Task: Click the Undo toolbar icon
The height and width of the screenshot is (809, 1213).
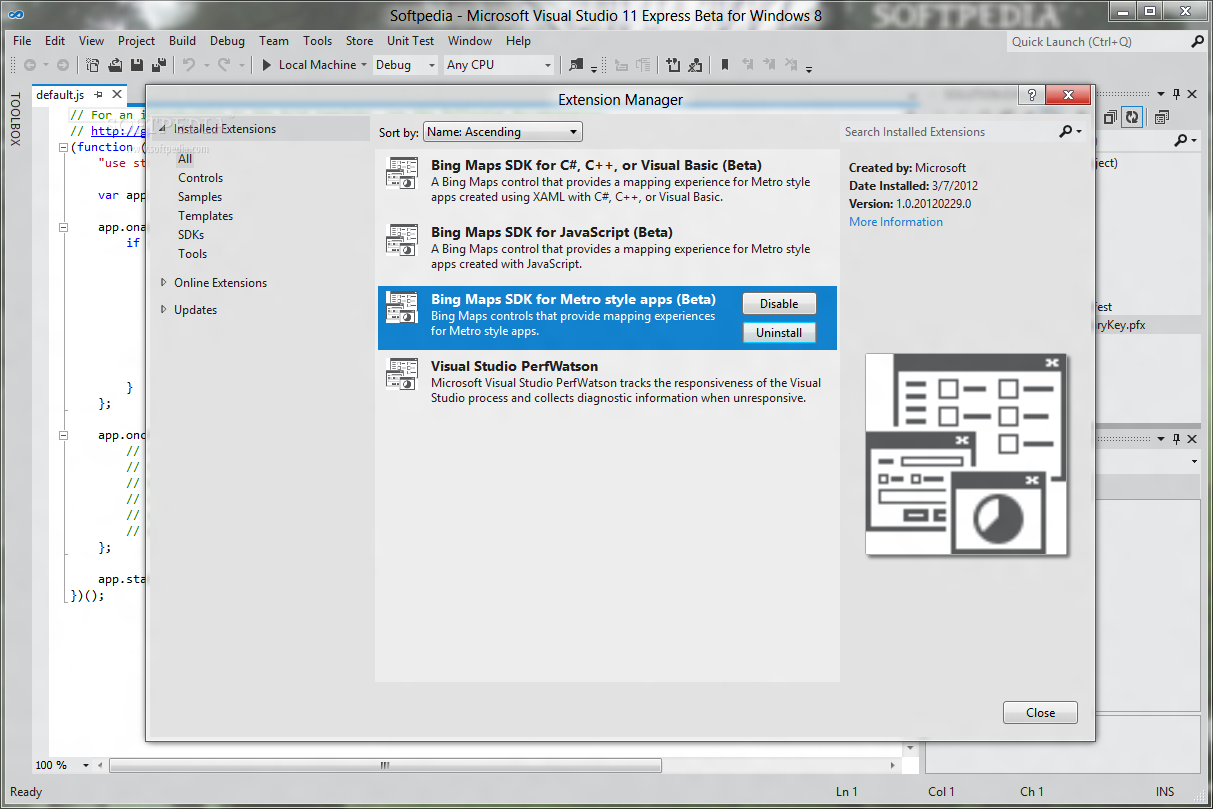Action: pos(188,65)
